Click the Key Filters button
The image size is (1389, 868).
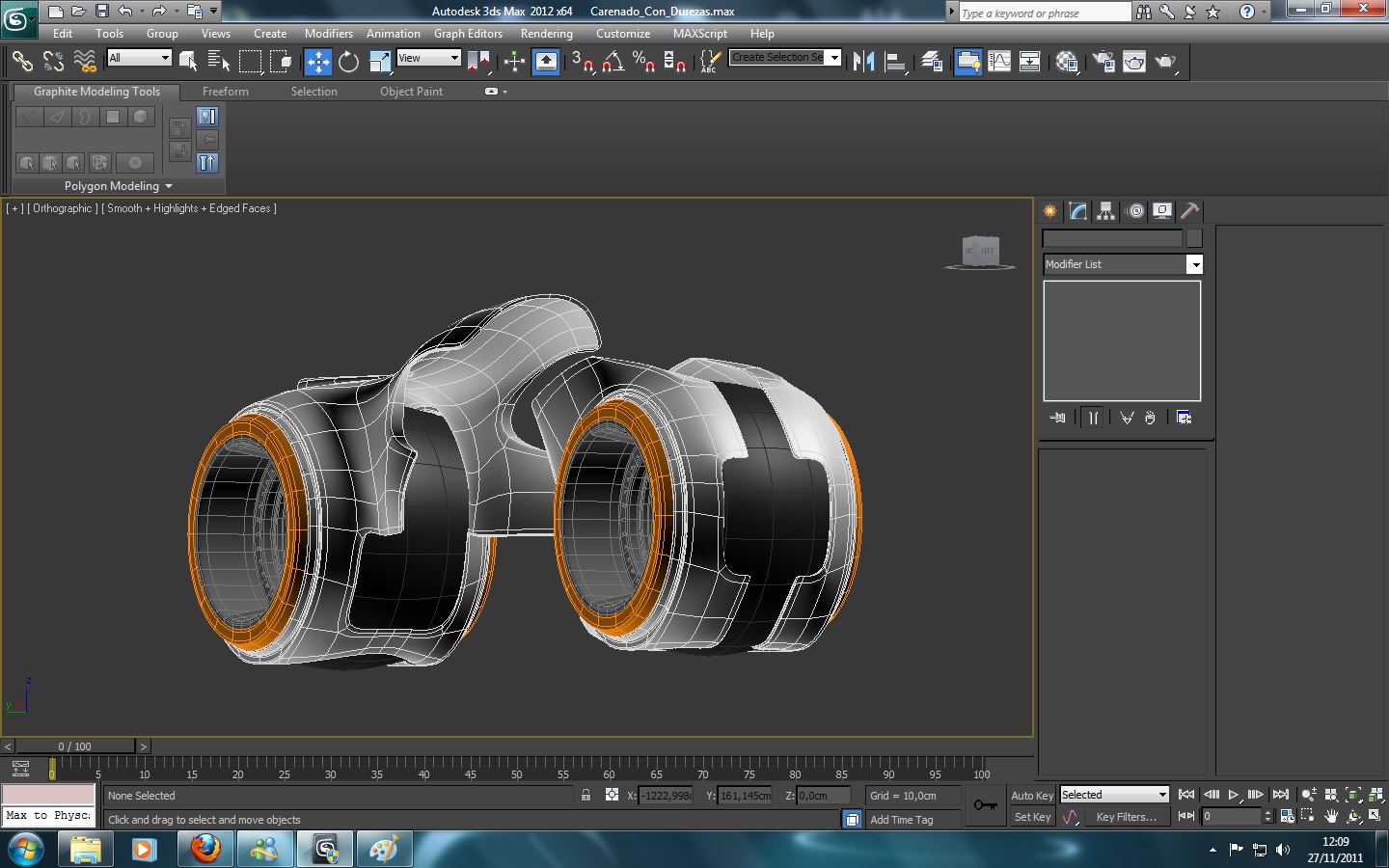[1126, 817]
